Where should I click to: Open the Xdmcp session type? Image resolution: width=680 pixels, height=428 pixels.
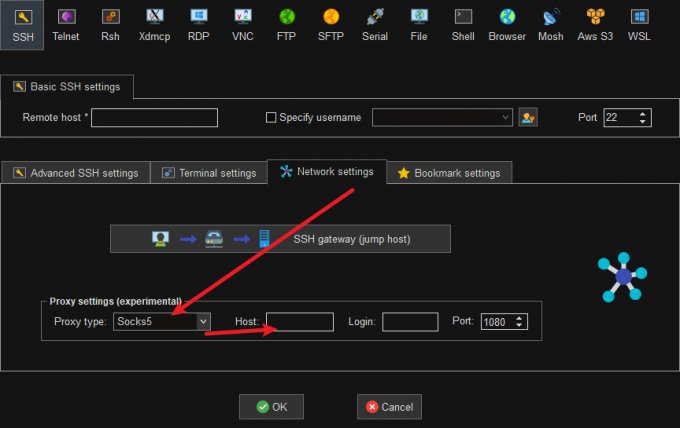coord(154,25)
